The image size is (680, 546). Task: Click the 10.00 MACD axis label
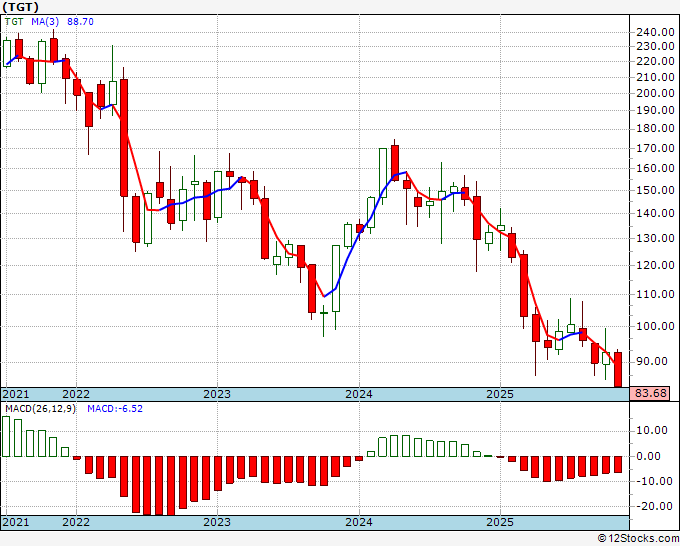654,430
